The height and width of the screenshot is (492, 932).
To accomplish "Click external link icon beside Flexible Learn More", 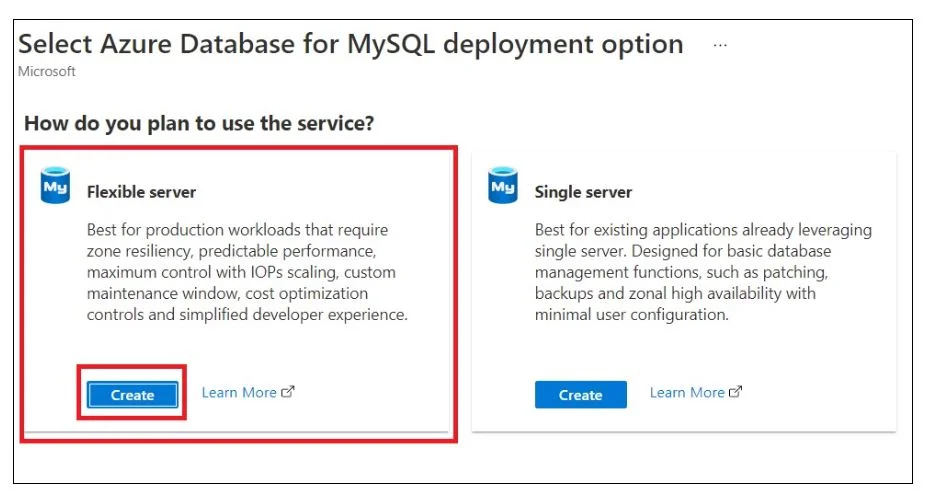I will (288, 392).
